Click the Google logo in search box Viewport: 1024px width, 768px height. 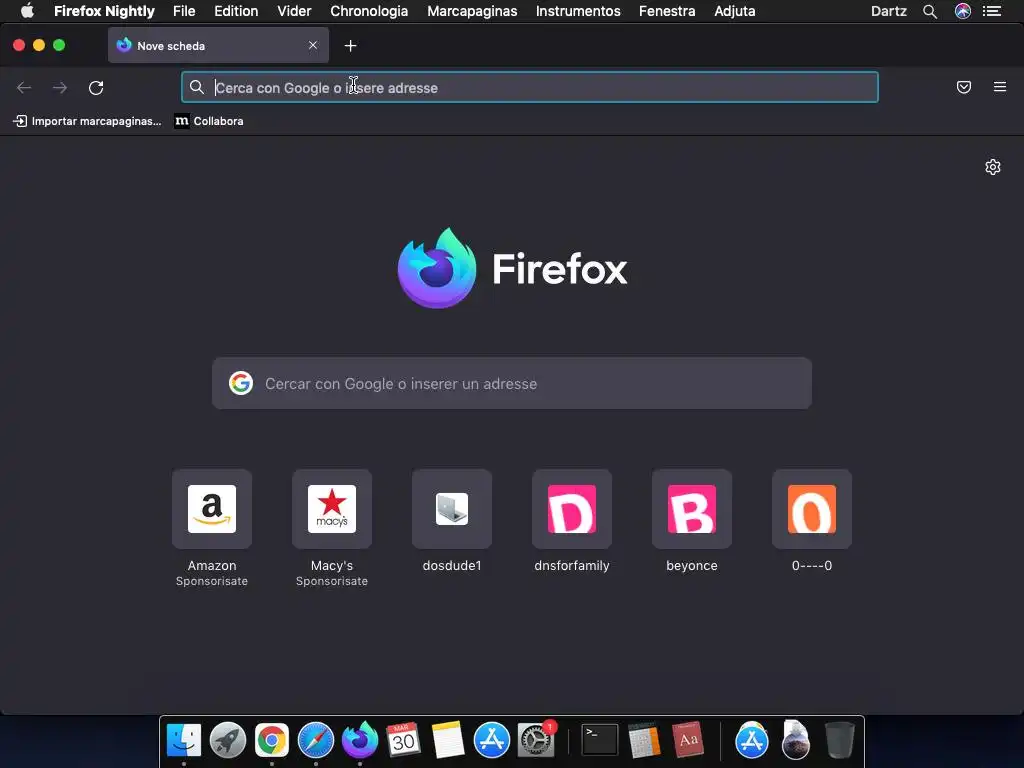241,383
